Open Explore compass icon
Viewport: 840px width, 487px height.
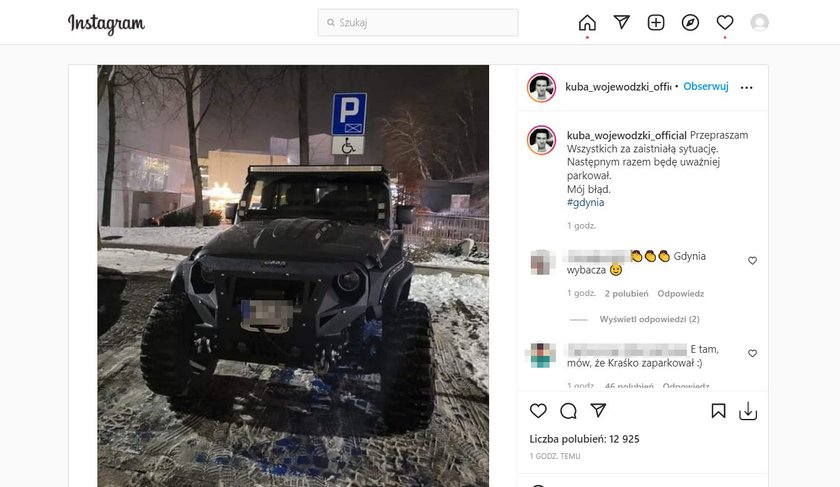[x=690, y=23]
